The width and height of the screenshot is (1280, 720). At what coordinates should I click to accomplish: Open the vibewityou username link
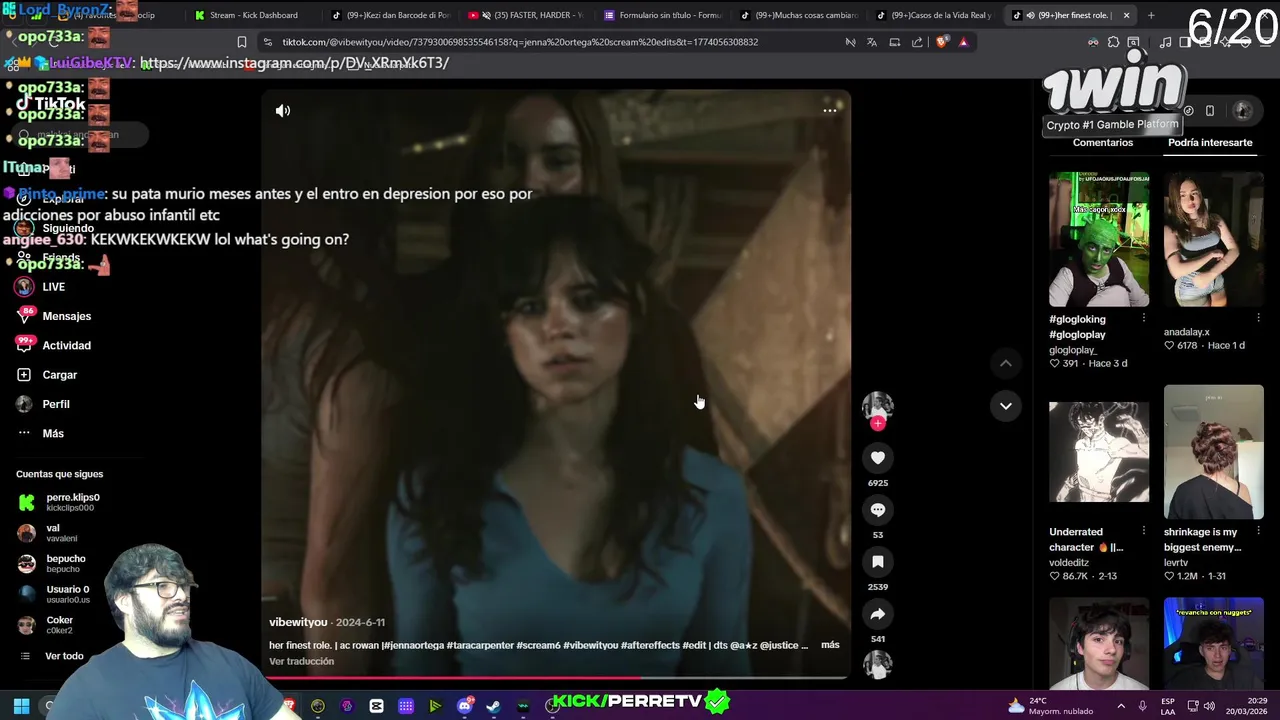tap(298, 622)
